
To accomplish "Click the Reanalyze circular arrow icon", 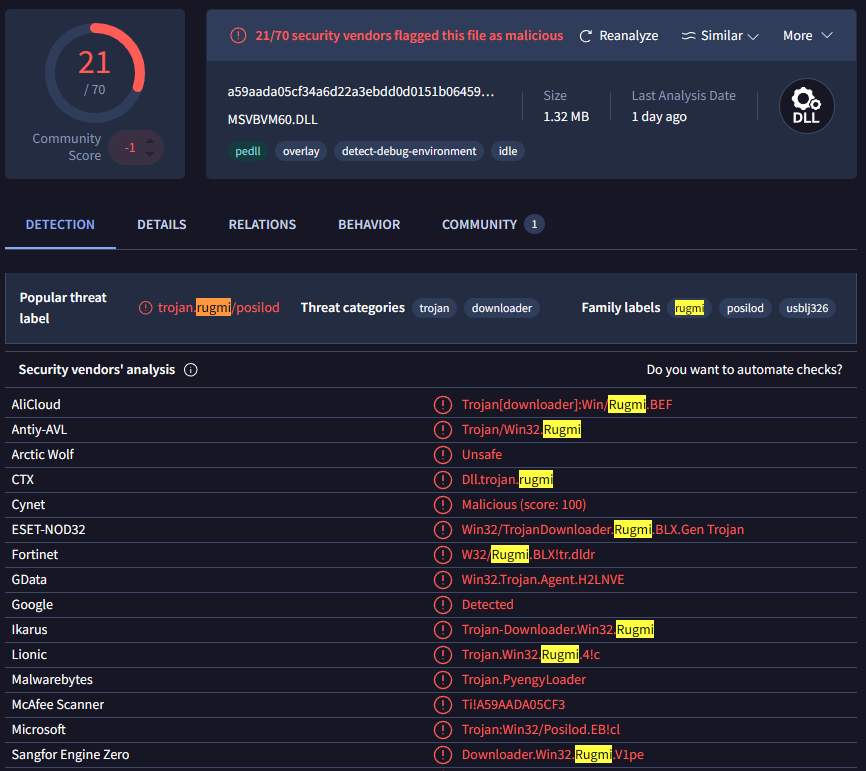I will pyautogui.click(x=585, y=36).
